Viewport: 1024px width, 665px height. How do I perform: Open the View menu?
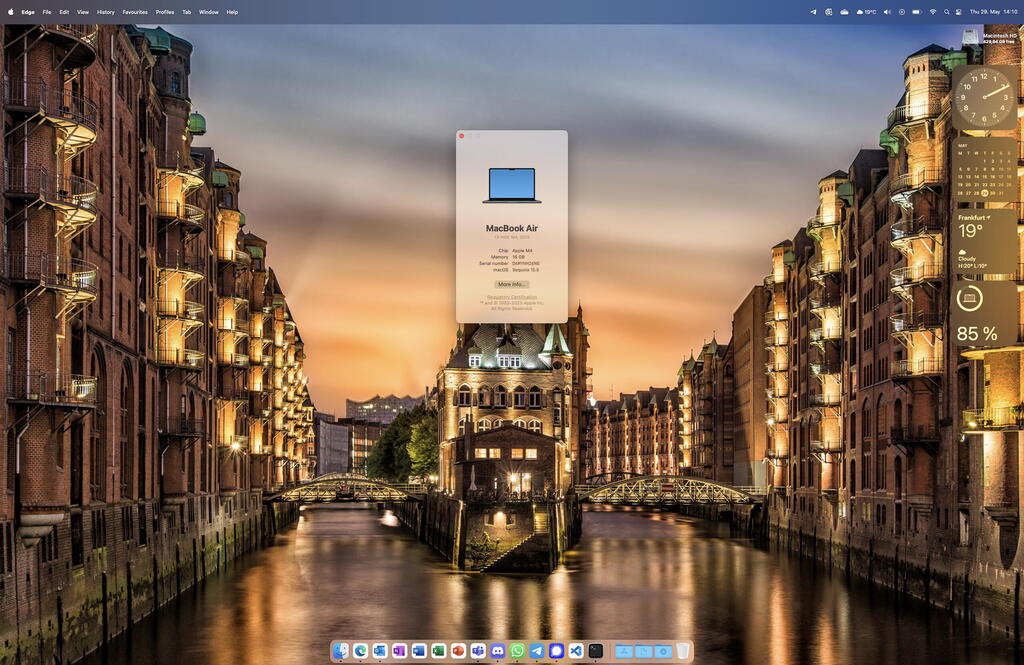[83, 12]
